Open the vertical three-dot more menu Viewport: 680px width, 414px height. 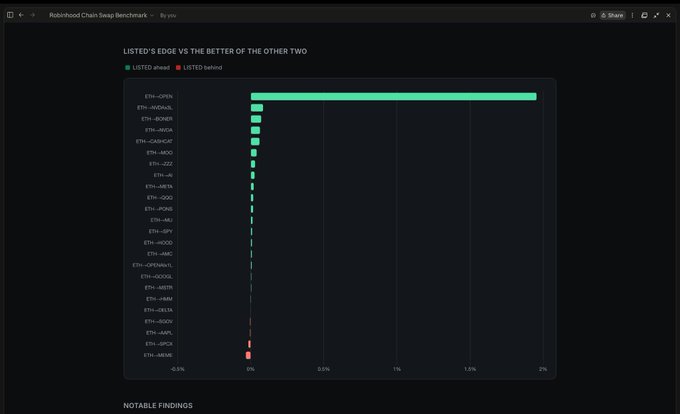632,15
